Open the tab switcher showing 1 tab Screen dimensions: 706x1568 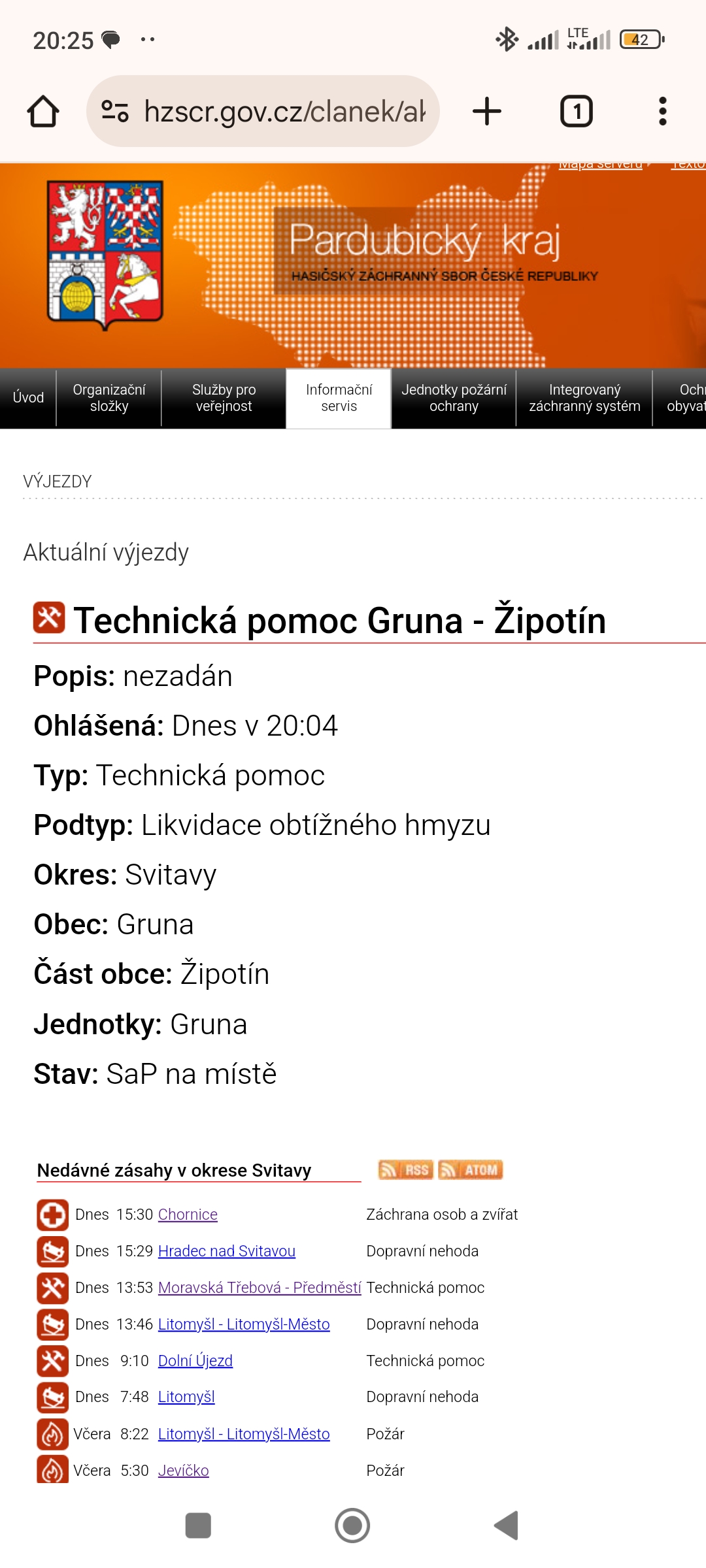click(x=576, y=111)
